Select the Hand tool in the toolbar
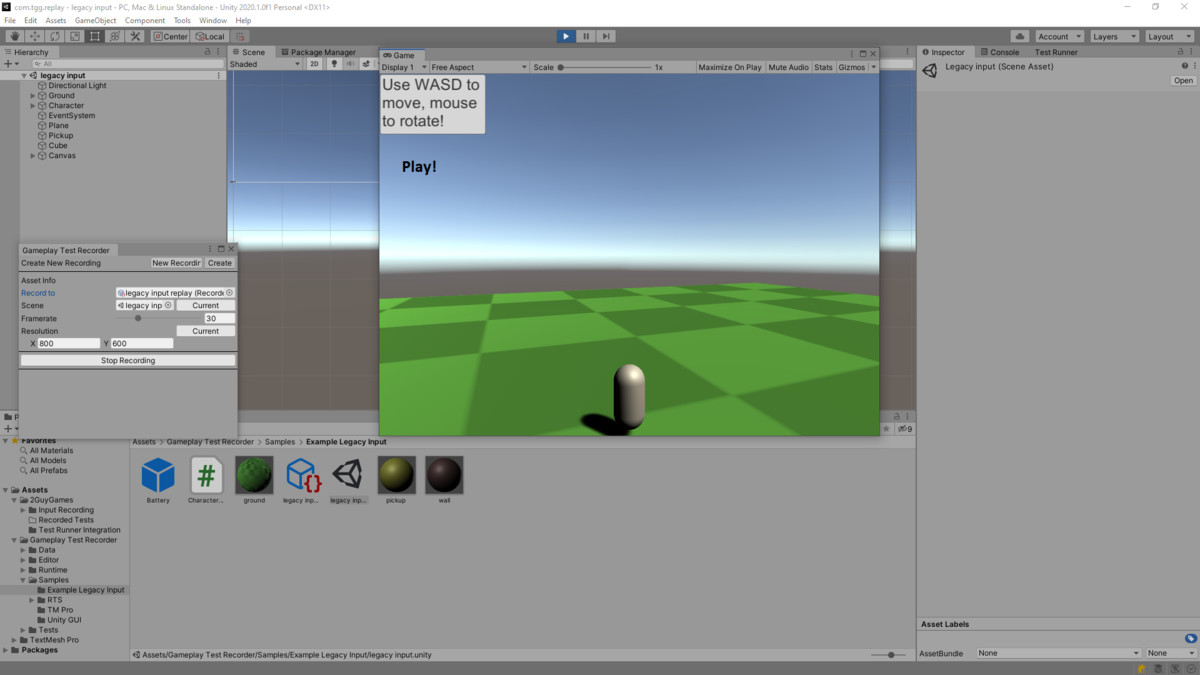This screenshot has width=1200, height=675. [x=14, y=36]
